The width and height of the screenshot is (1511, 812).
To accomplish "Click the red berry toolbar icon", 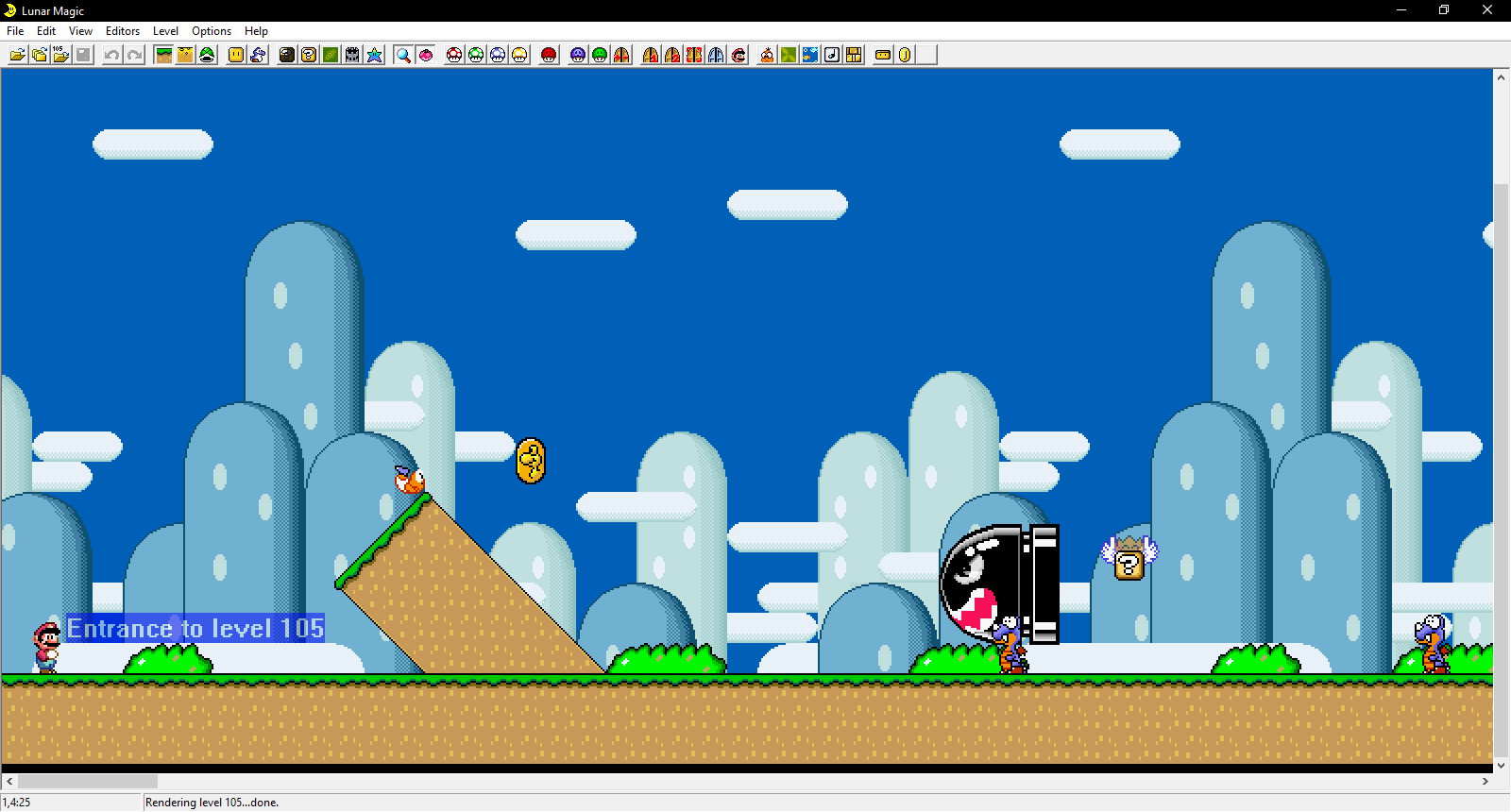I will [x=426, y=55].
